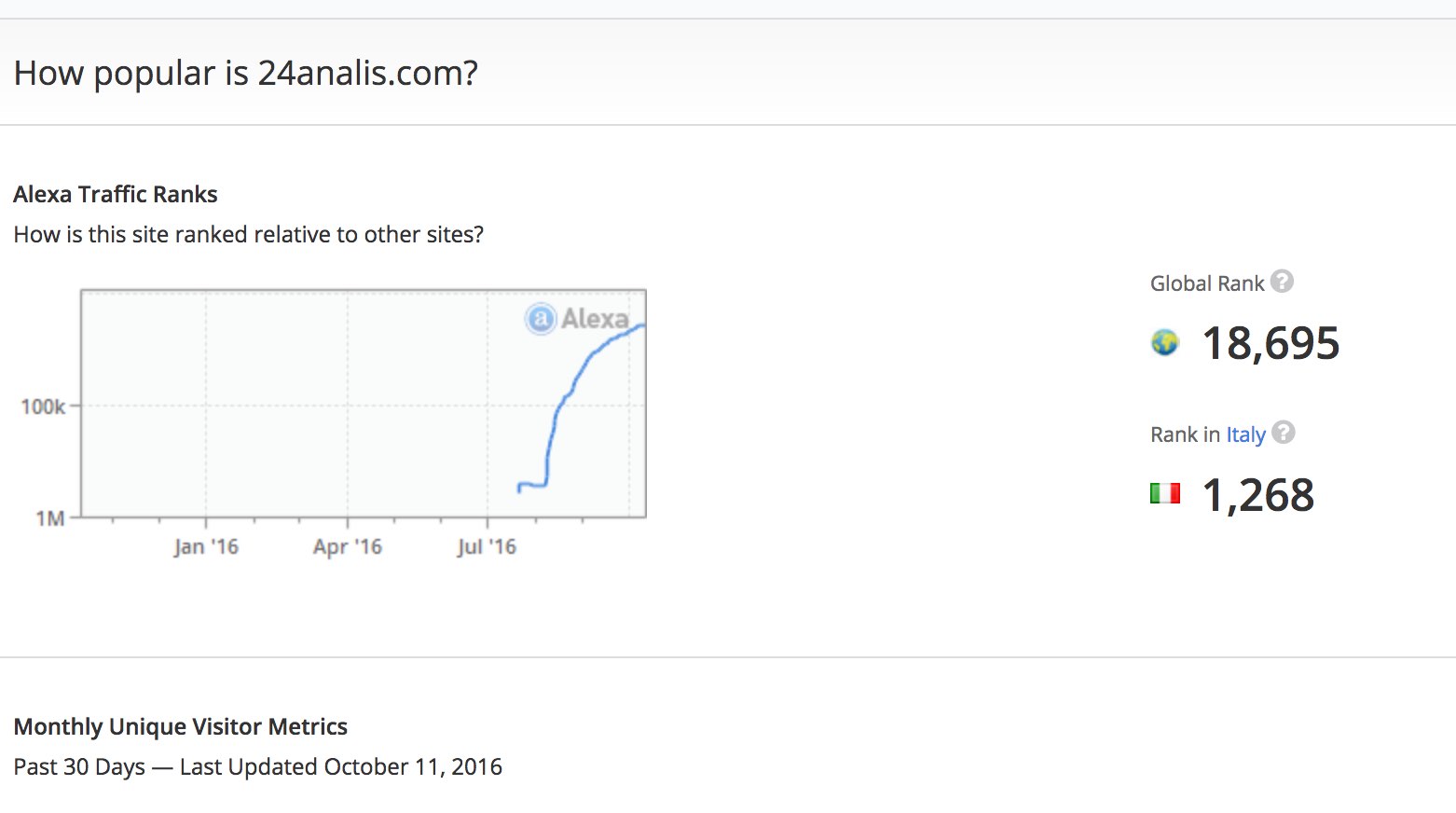Click the Jan '16 axis label
This screenshot has width=1456, height=813.
pos(206,546)
